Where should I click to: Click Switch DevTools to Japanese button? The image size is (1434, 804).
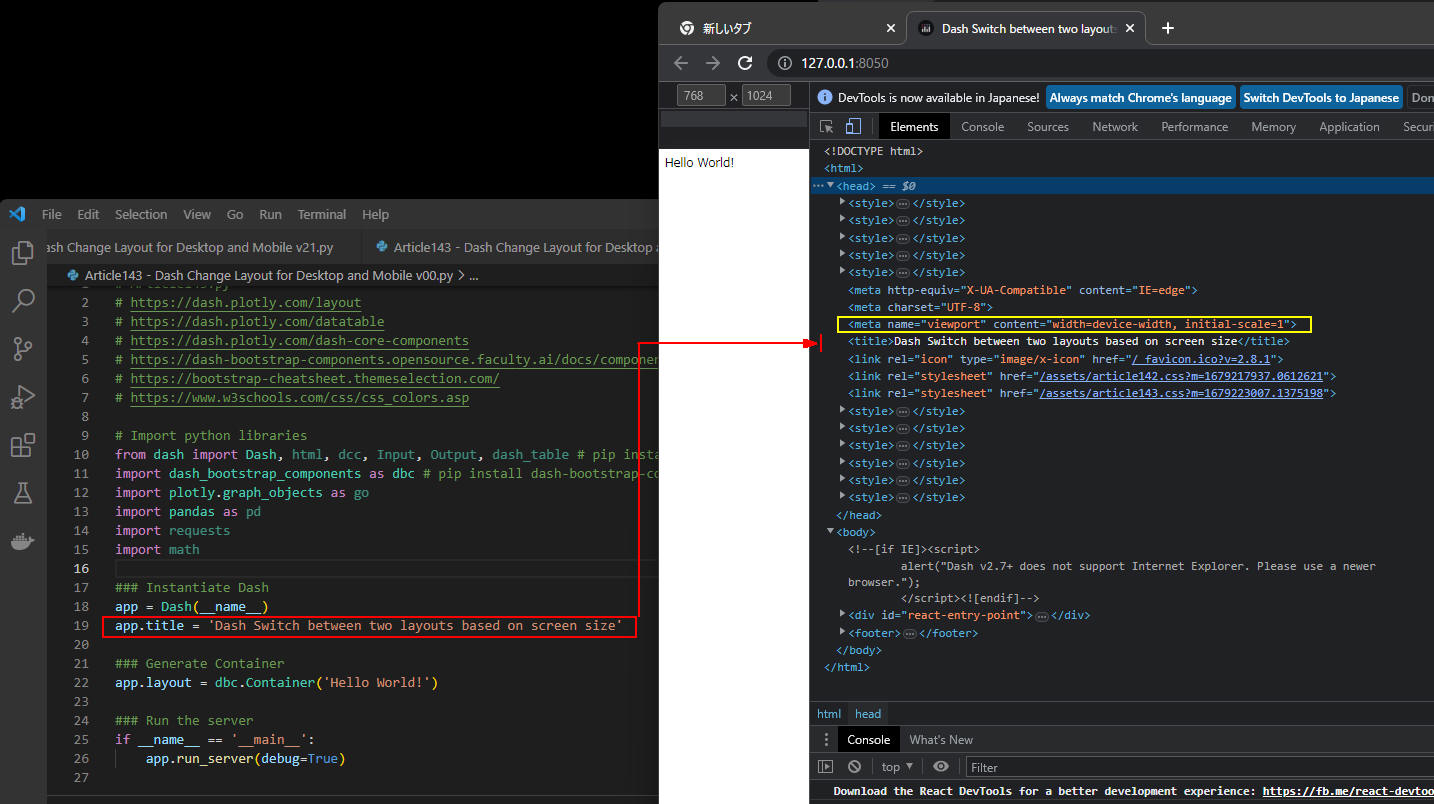point(1320,98)
